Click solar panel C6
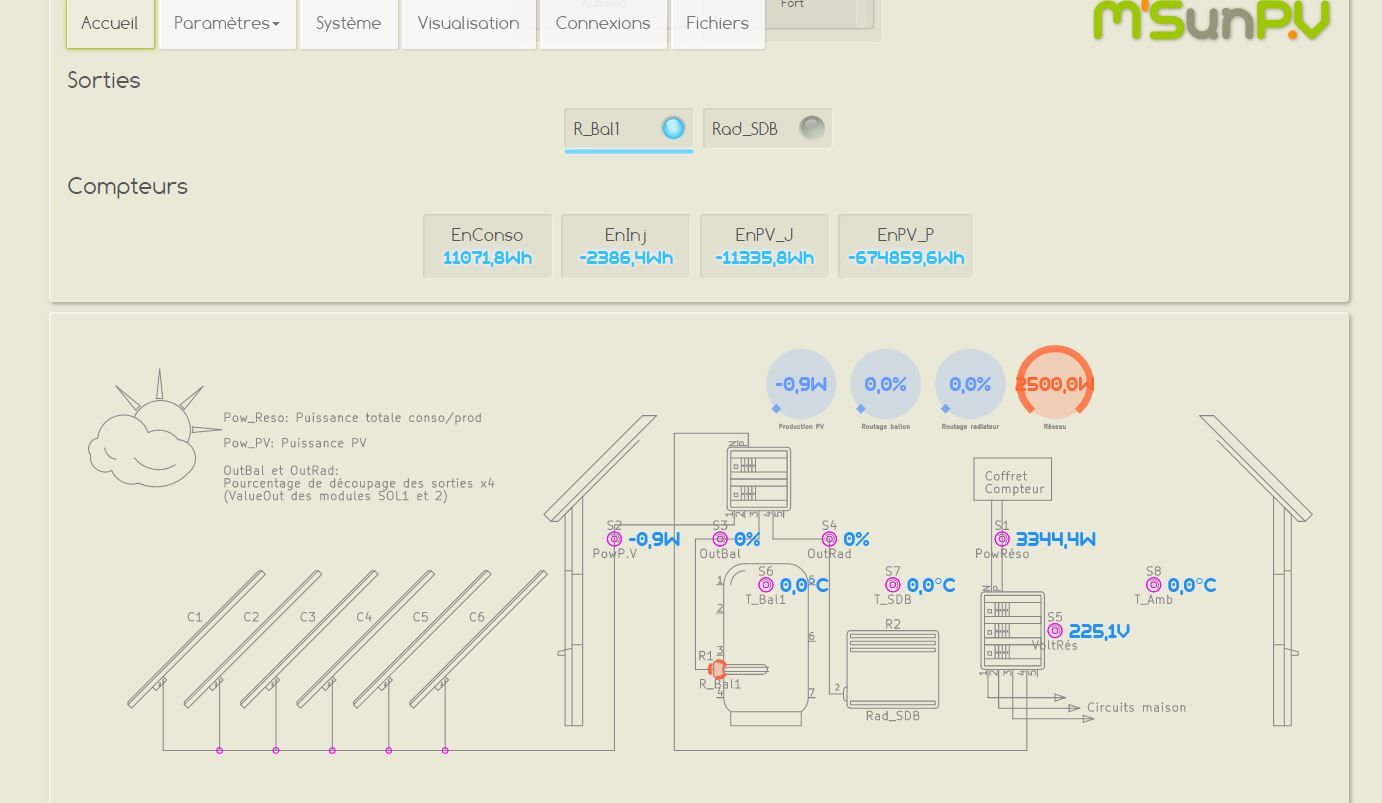 point(478,639)
